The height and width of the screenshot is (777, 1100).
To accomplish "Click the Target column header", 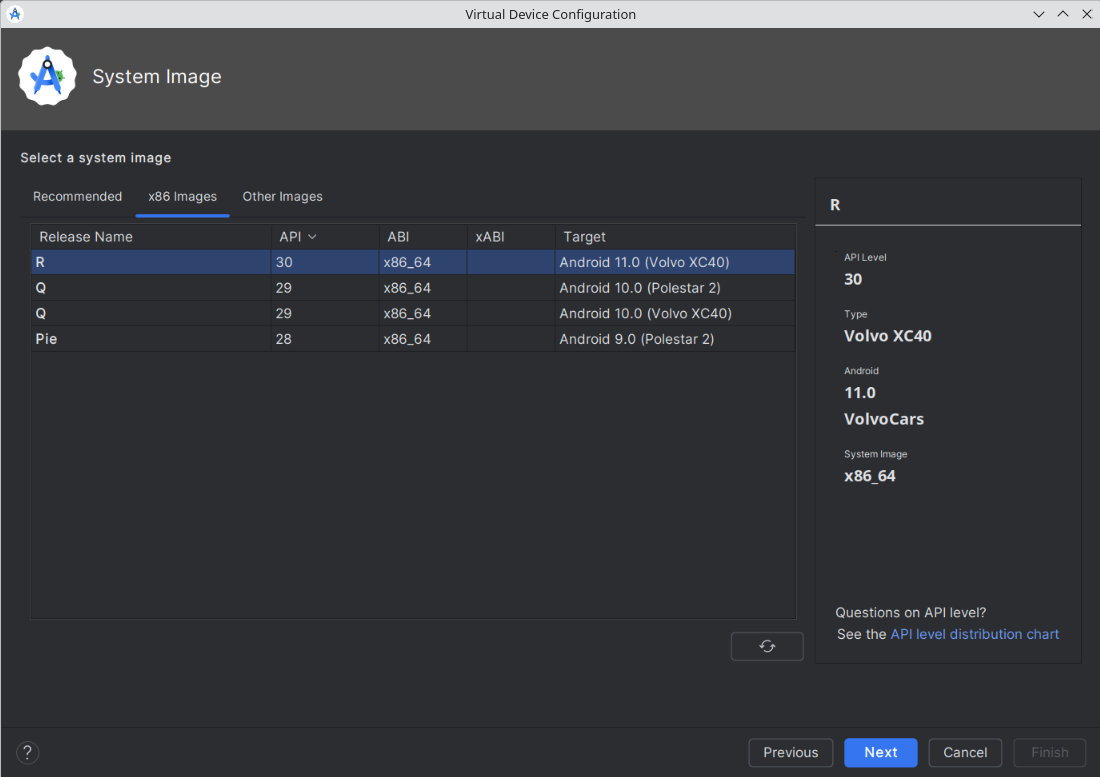I will pos(675,237).
